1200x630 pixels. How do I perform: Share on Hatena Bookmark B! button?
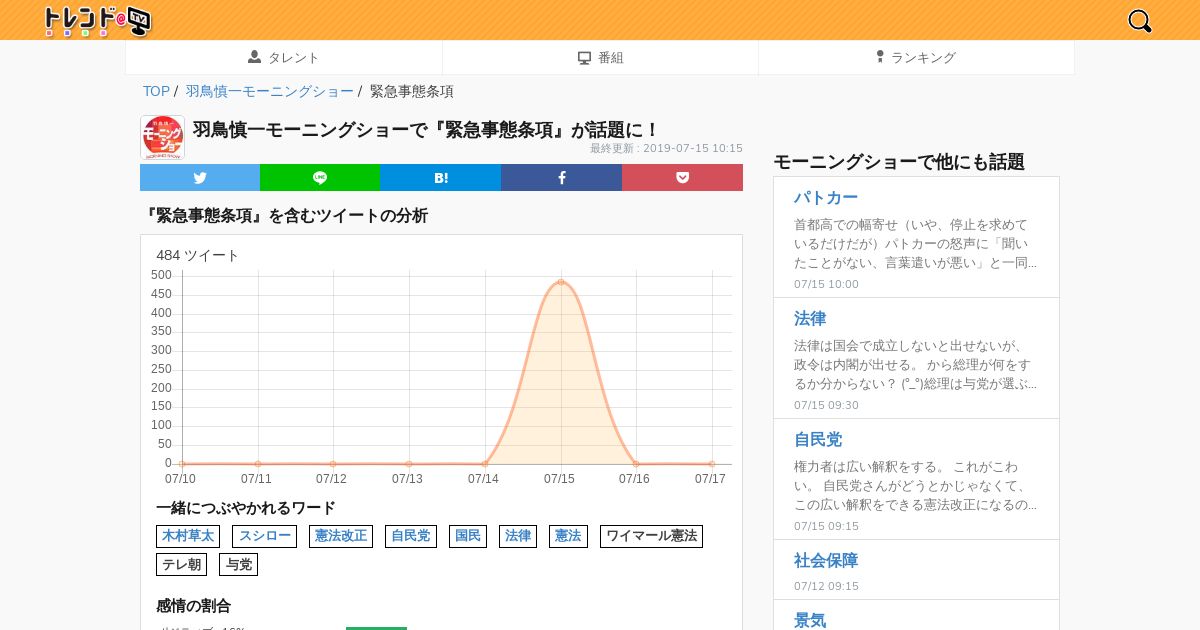(440, 177)
